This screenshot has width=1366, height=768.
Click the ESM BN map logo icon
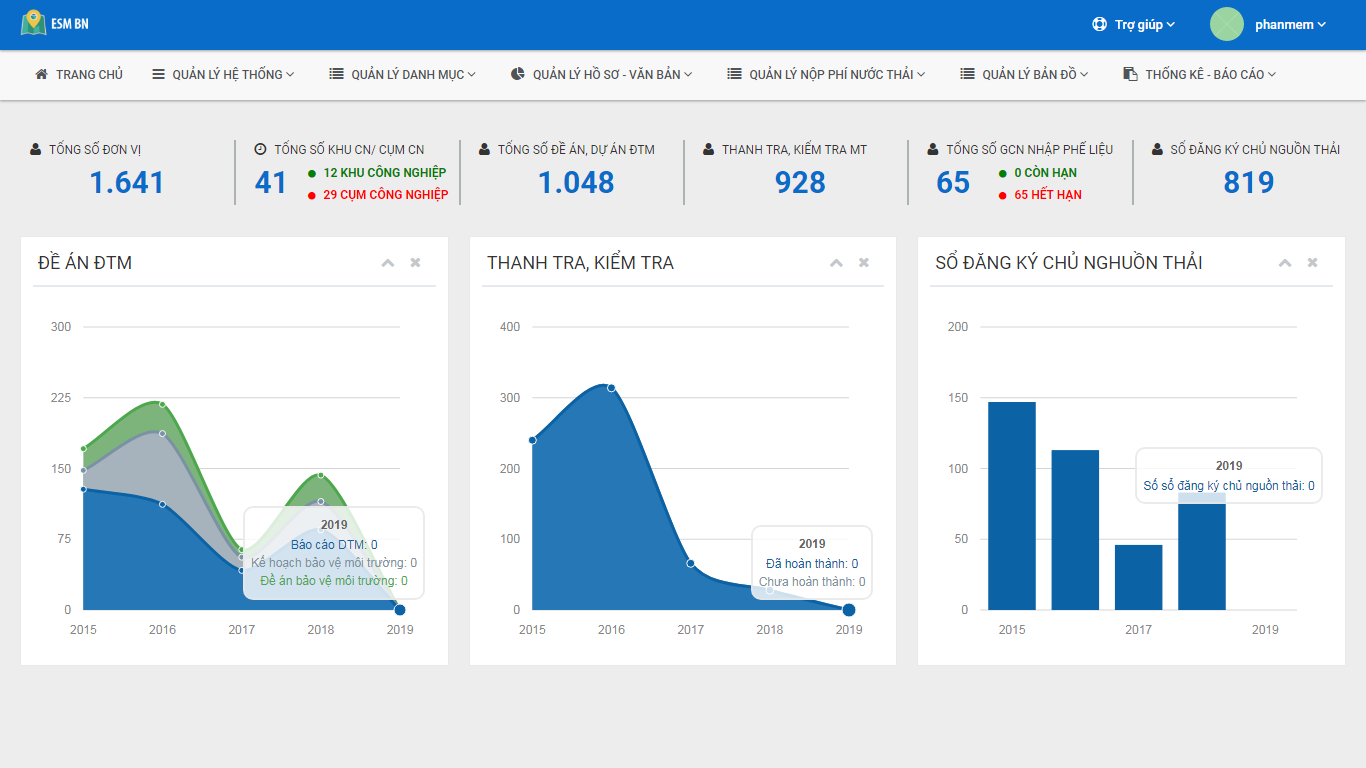click(x=34, y=23)
